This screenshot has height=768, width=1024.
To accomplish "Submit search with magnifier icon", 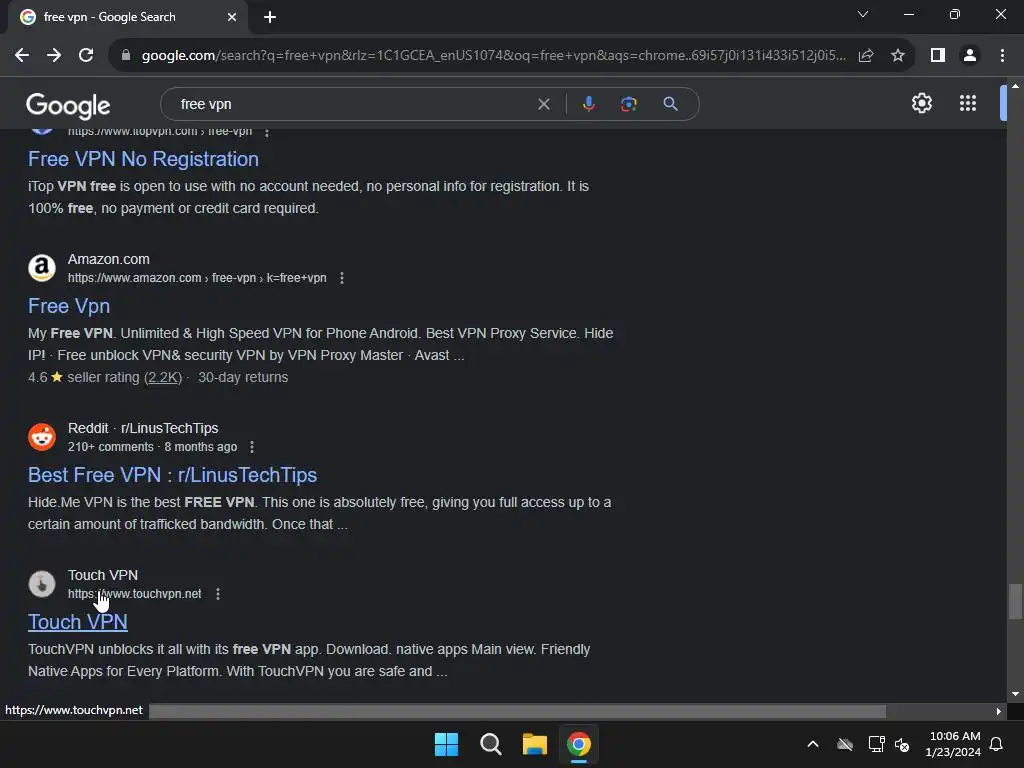I will tap(670, 104).
